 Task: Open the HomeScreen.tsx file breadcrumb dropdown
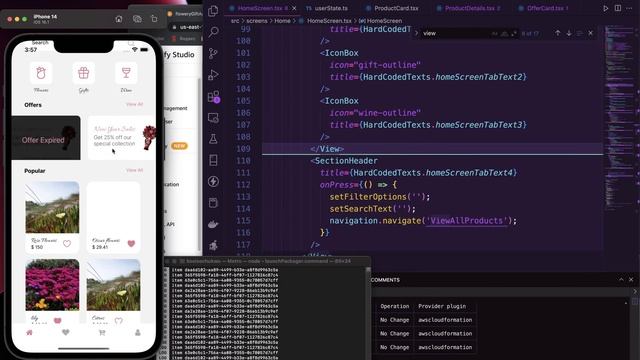[325, 20]
